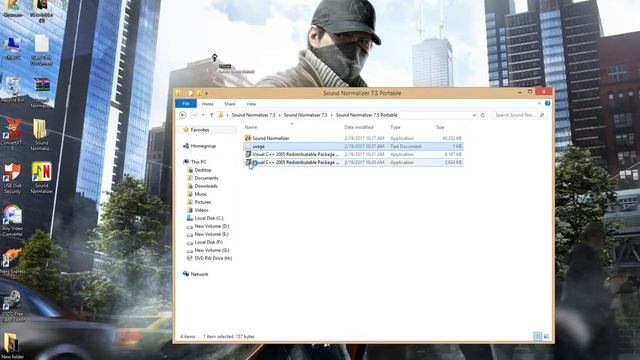
Task: Open the recent locations dropdown beside forward arrow
Action: (203, 115)
